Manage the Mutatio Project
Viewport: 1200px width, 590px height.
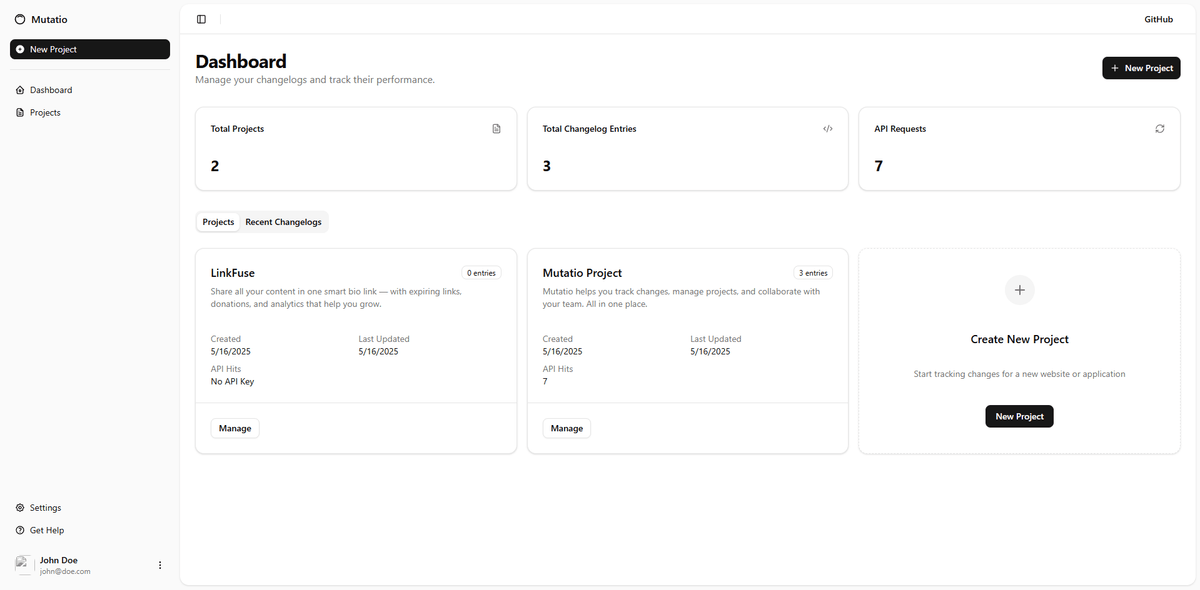pos(566,428)
